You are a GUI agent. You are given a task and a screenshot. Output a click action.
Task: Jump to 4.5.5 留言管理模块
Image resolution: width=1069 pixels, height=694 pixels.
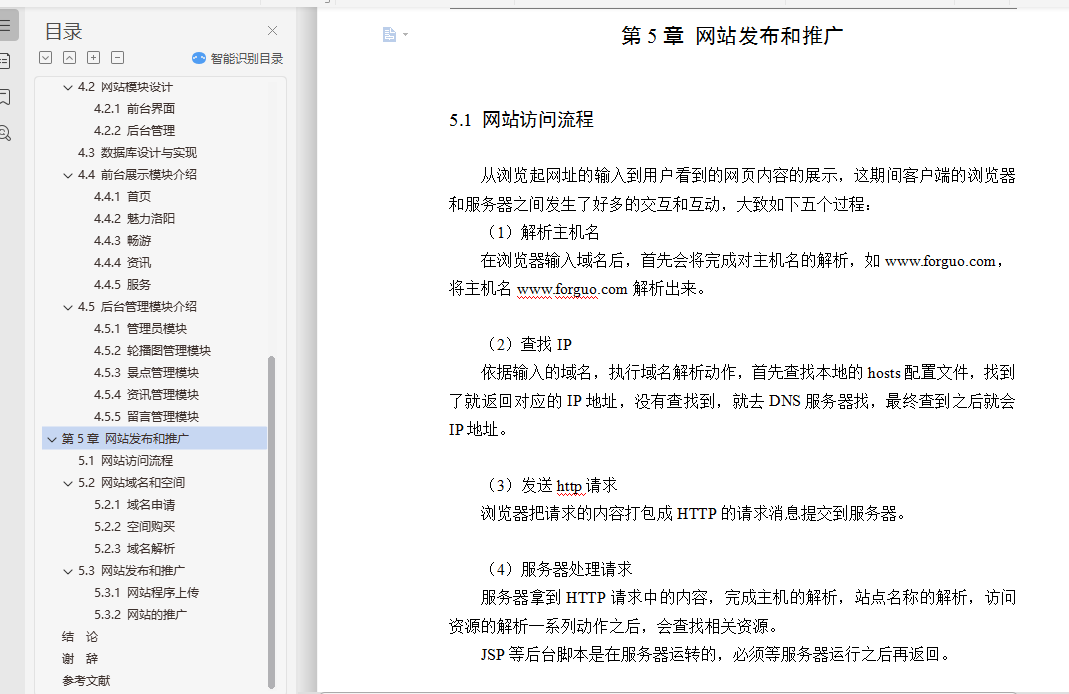pyautogui.click(x=147, y=417)
